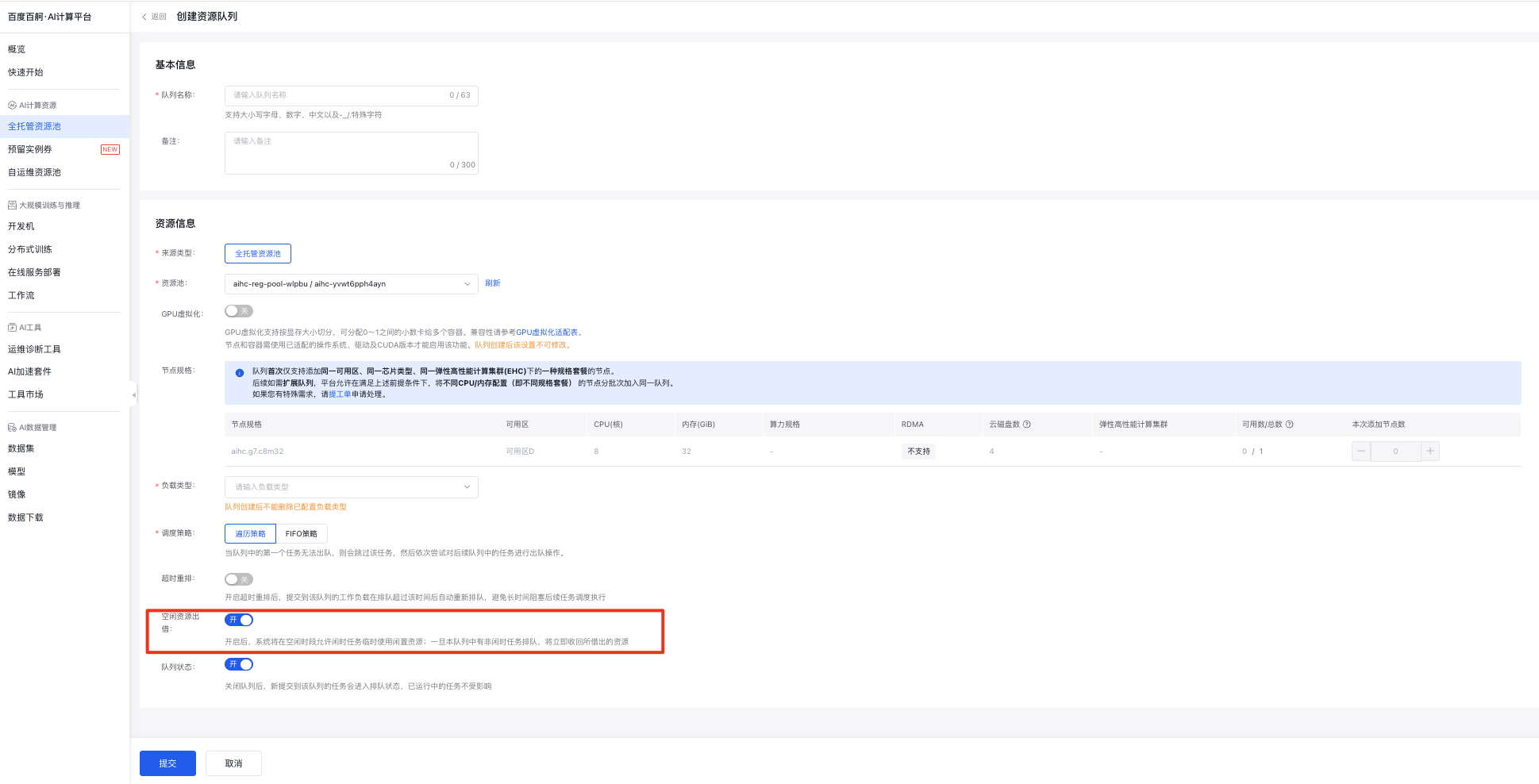Enable the GPU虚拟化 toggle
The height and width of the screenshot is (784, 1539).
click(x=239, y=311)
